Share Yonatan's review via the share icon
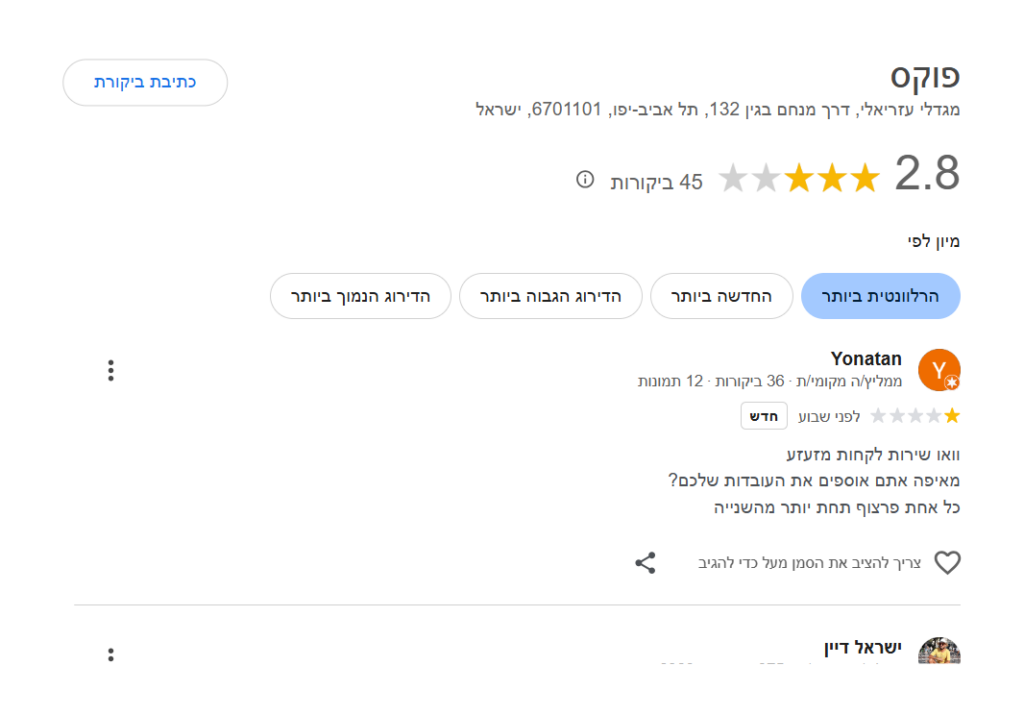The image size is (1024, 715). pyautogui.click(x=645, y=563)
